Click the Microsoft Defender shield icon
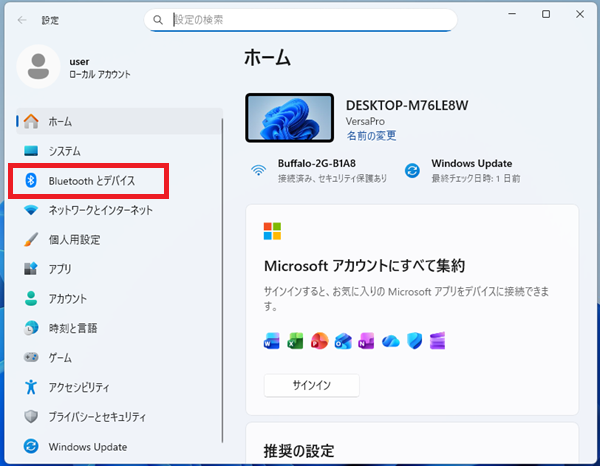The image size is (600, 466). pos(414,341)
